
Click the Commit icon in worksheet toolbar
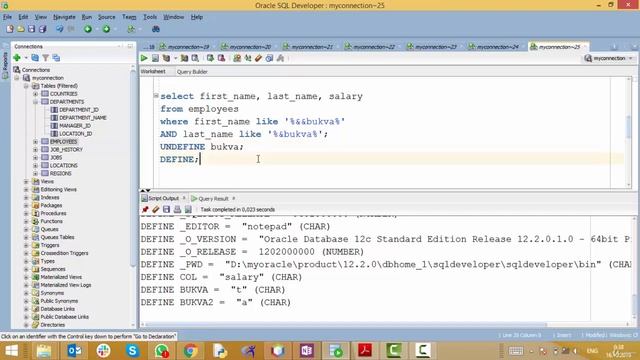point(210,58)
